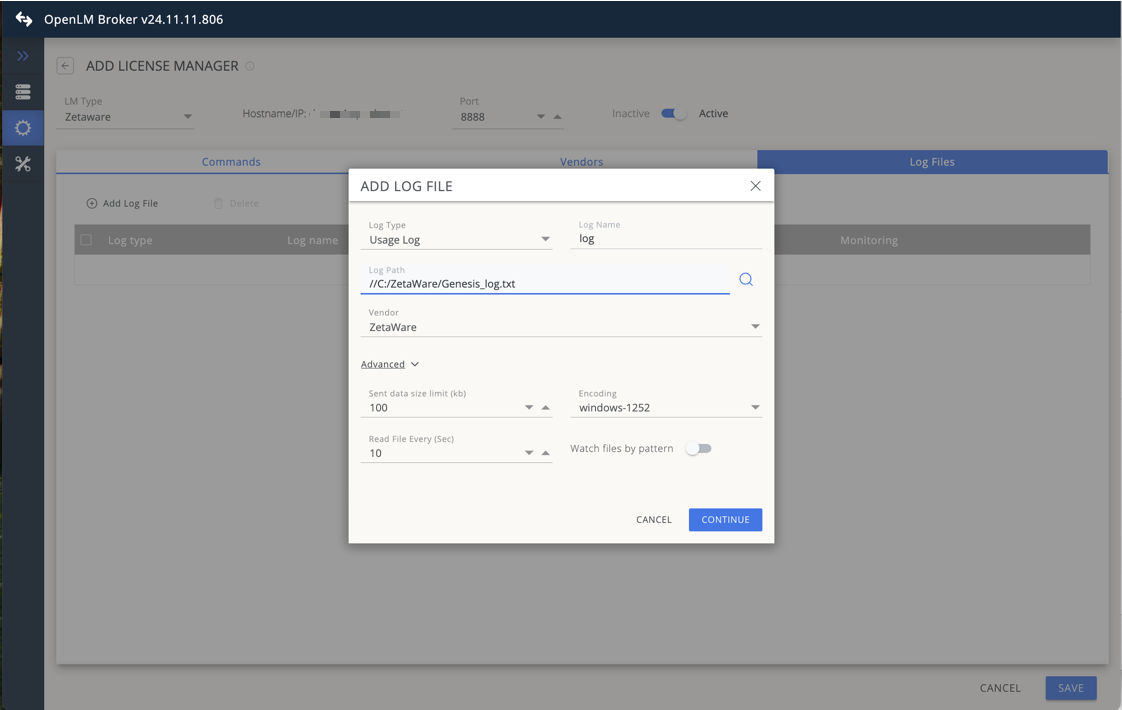Click the OpenLM Broker logo arrows

[x=22, y=18]
